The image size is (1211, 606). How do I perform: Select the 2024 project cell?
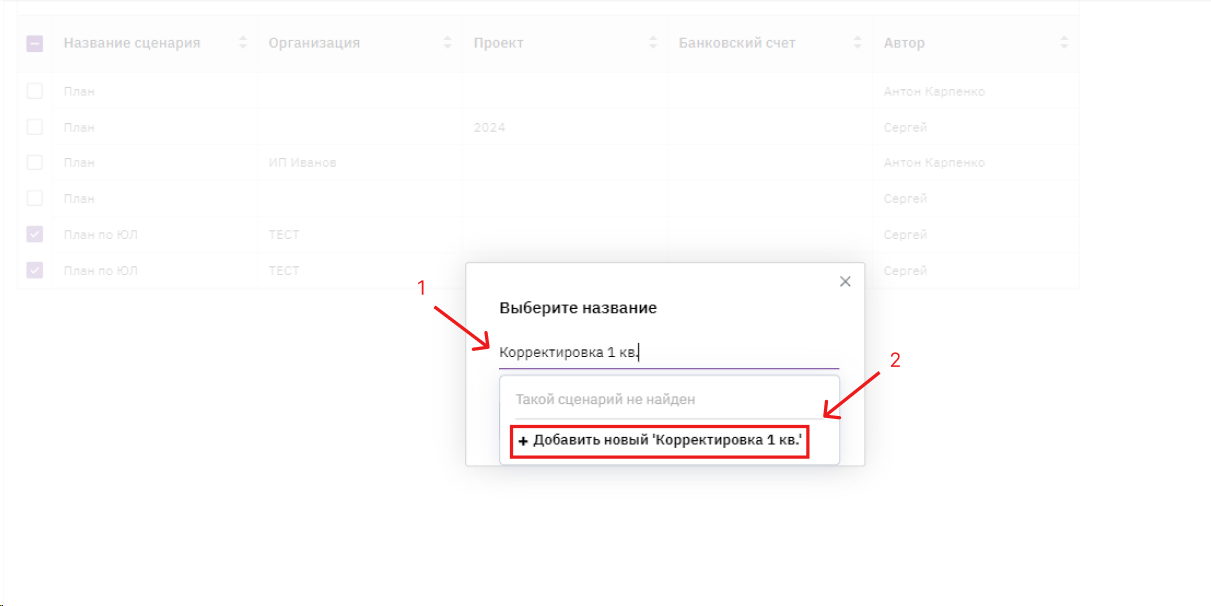click(x=565, y=127)
